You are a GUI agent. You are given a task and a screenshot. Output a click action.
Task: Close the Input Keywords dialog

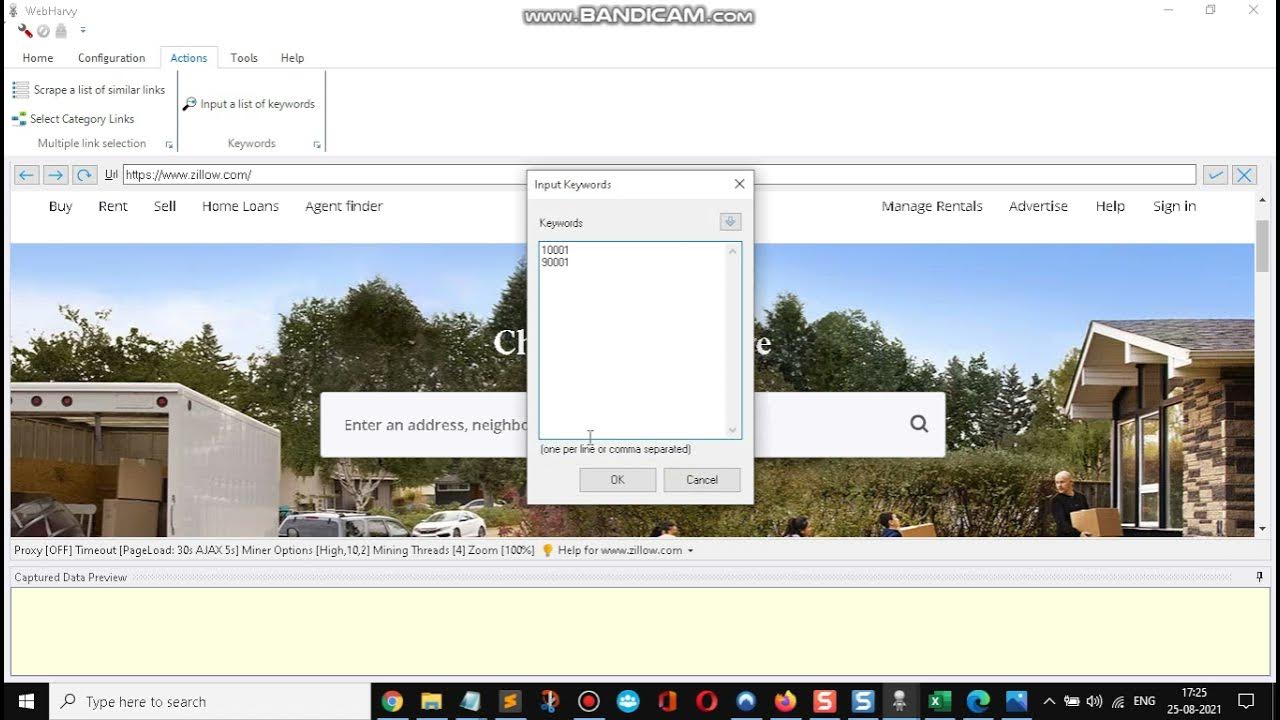point(739,184)
